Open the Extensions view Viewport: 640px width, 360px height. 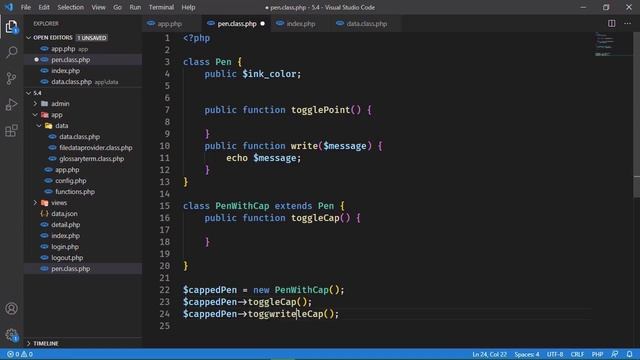click(11, 131)
